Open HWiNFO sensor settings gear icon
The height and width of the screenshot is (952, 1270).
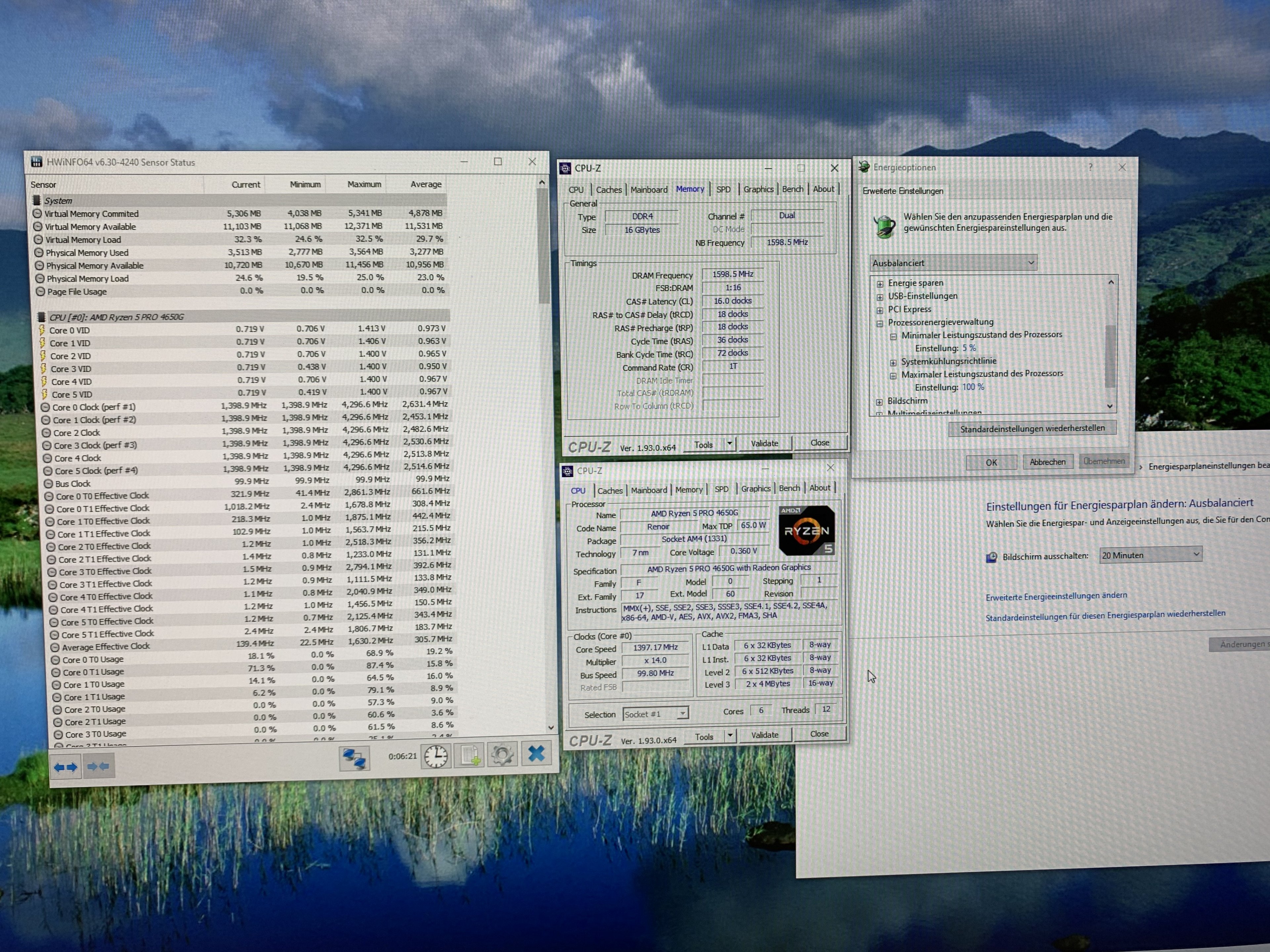[x=502, y=755]
